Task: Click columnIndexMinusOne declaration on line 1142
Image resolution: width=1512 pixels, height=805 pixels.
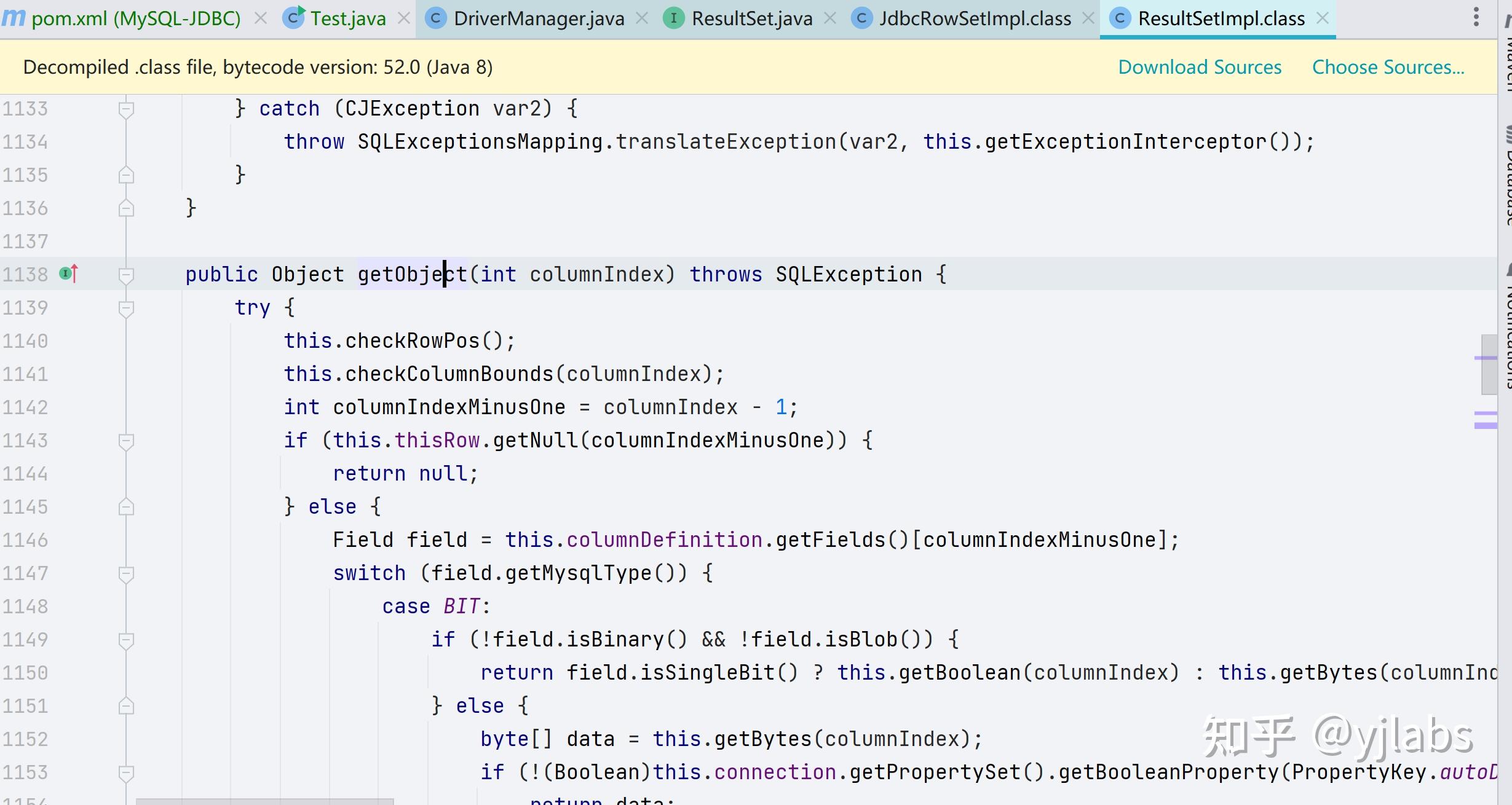Action: coord(449,407)
